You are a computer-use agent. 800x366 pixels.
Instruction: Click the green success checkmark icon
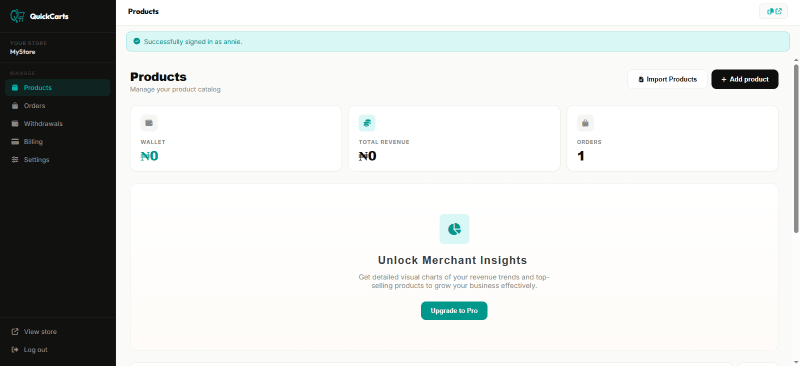[x=136, y=41]
